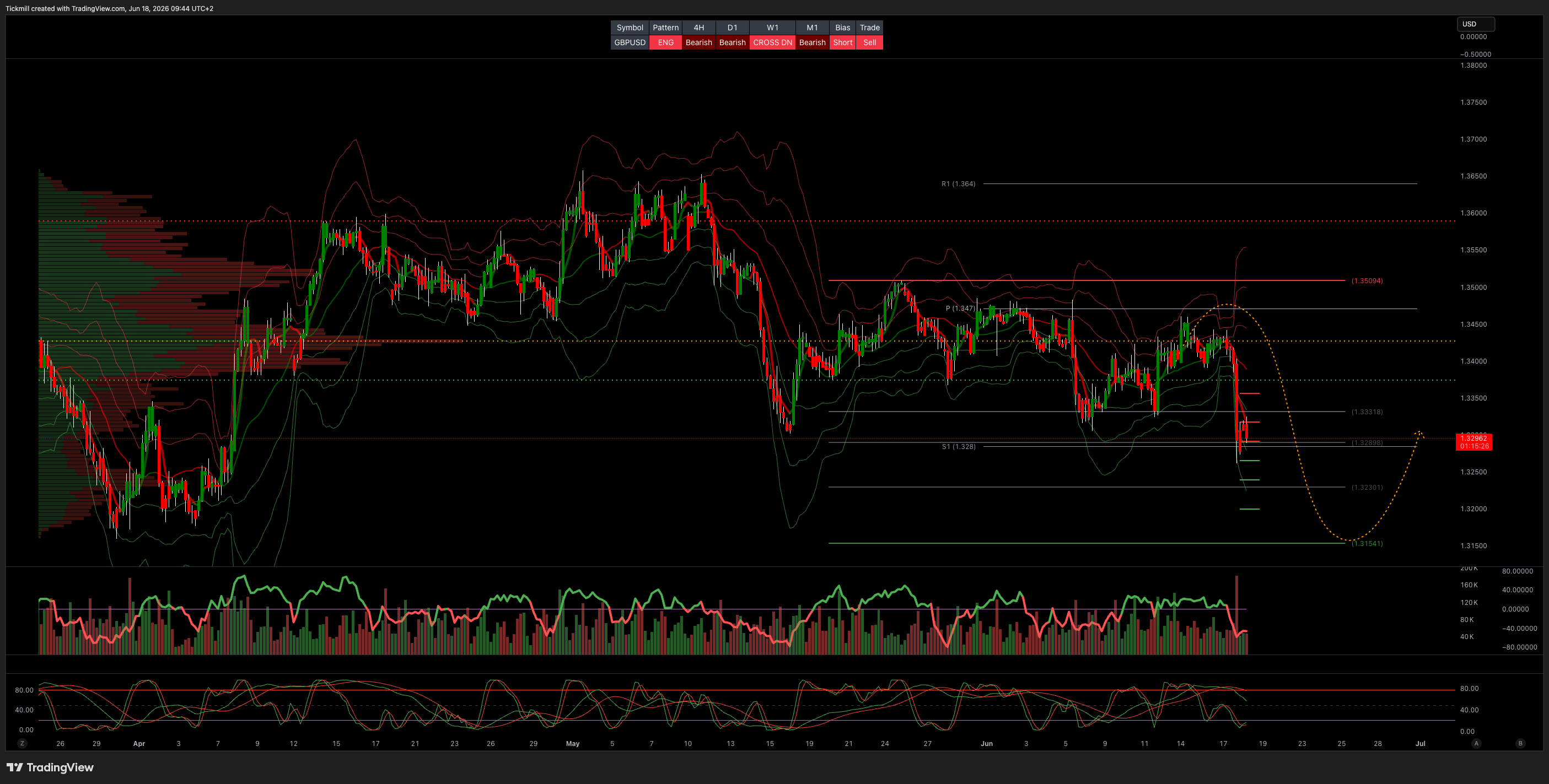The width and height of the screenshot is (1549, 784).
Task: Click the 1.38000 price axis label
Action: 1473,66
